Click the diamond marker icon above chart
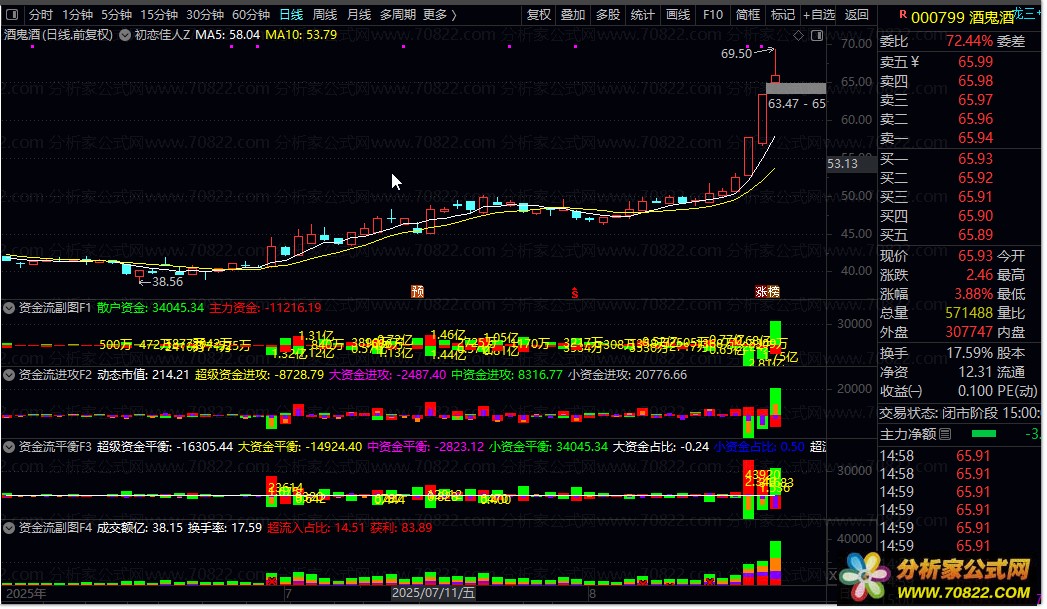The height and width of the screenshot is (609, 1047). pos(799,35)
